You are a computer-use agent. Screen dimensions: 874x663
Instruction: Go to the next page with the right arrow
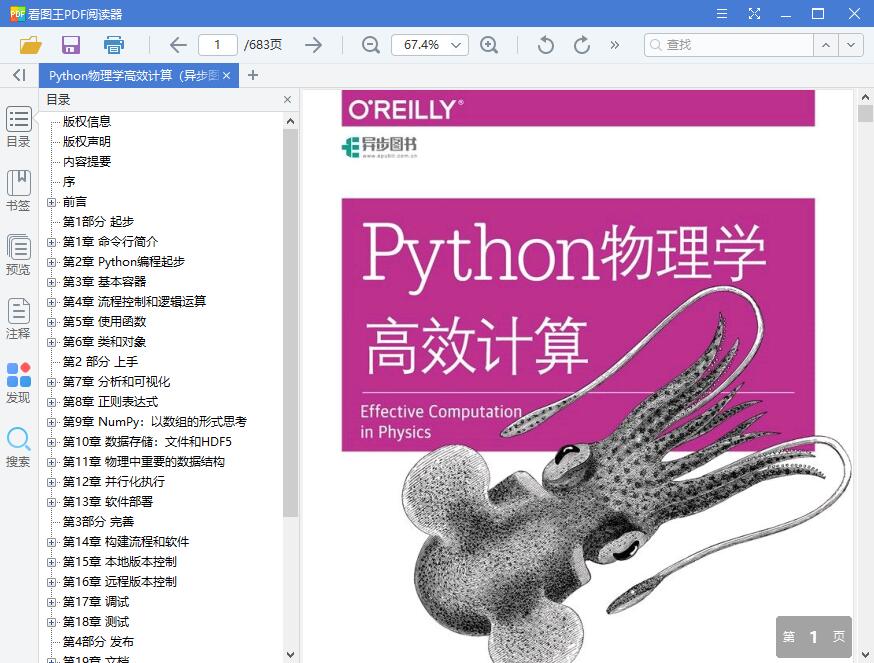tap(313, 44)
